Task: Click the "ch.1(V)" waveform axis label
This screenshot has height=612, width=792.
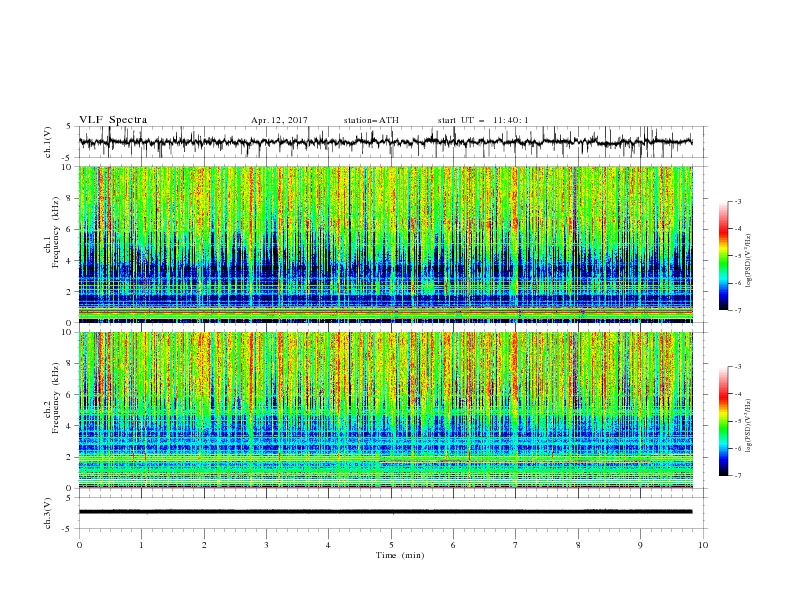Action: coord(48,142)
